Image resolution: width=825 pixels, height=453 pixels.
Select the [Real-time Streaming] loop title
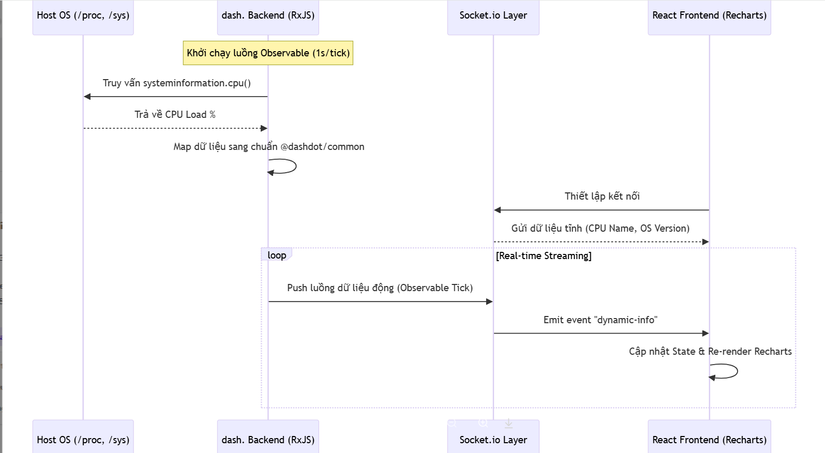(543, 256)
